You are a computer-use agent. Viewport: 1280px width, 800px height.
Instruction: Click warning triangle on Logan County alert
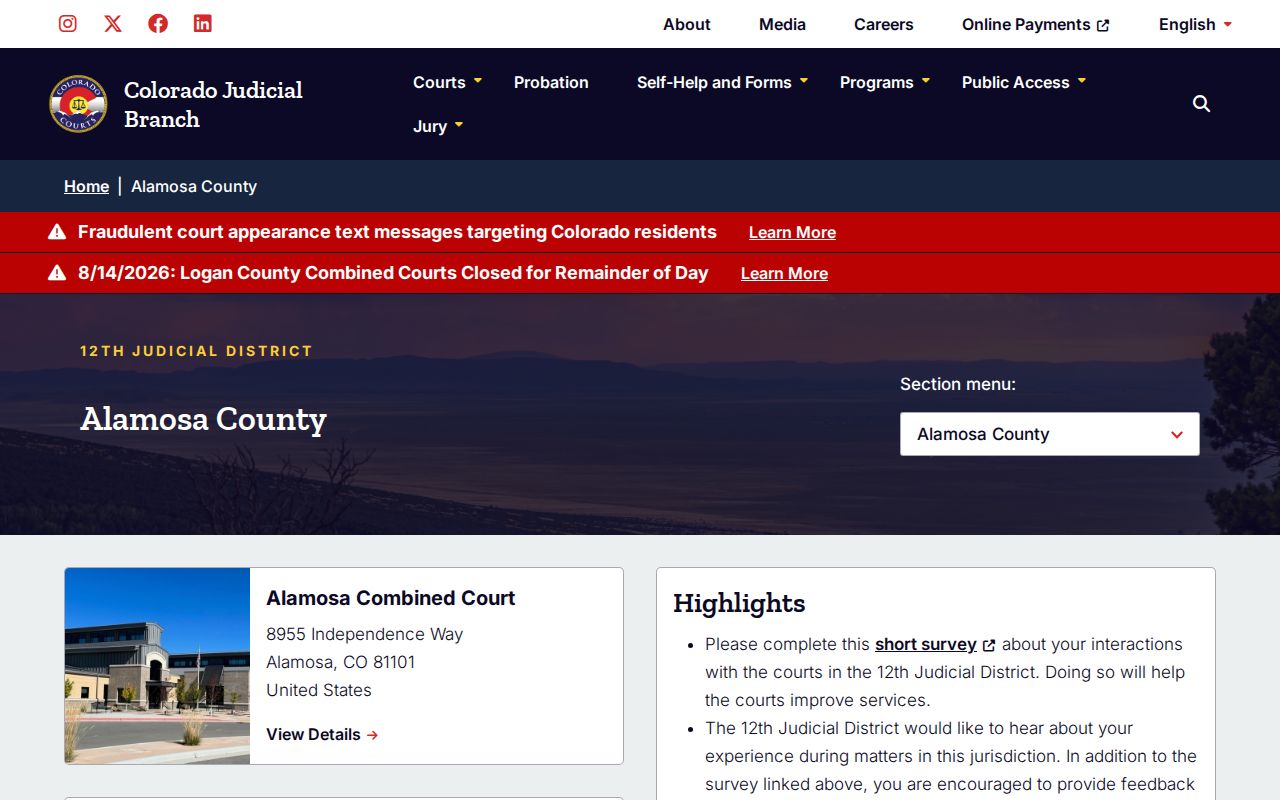[57, 273]
